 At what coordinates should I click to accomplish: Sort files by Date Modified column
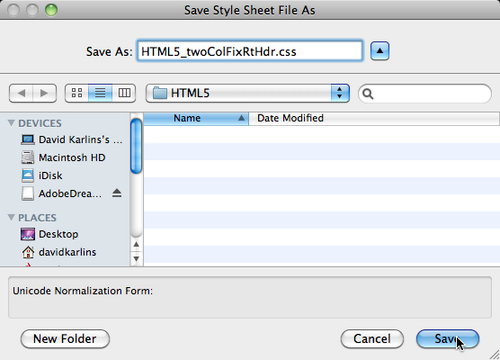[374, 118]
